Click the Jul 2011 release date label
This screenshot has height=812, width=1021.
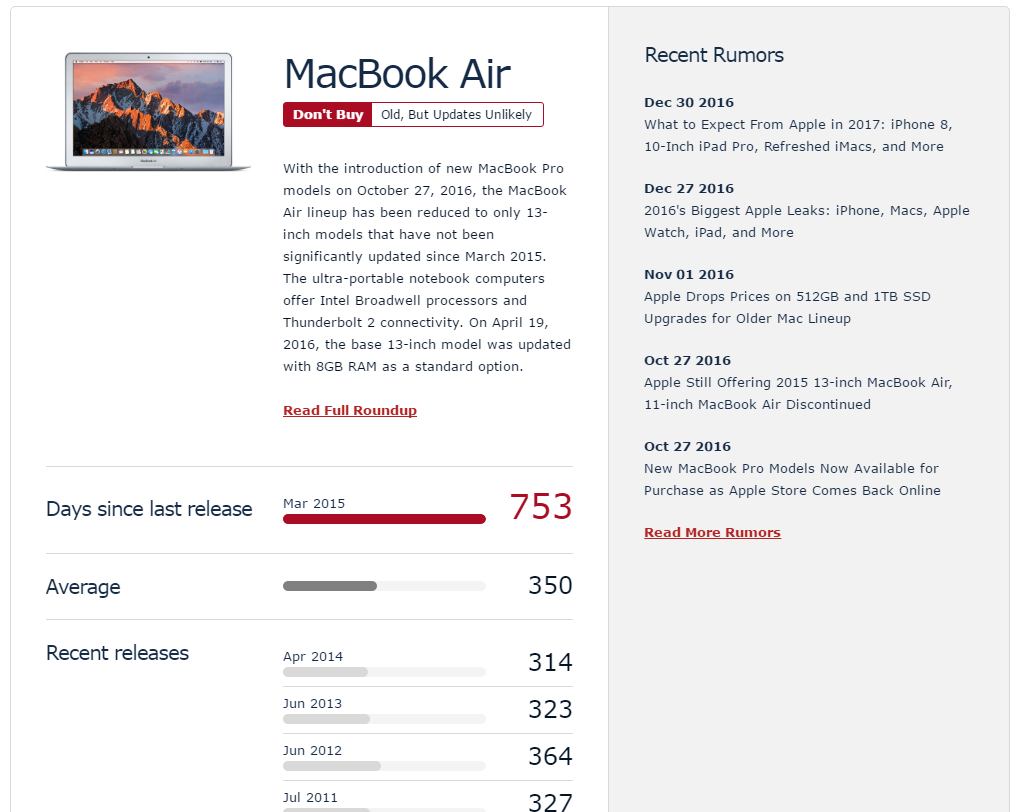[310, 798]
